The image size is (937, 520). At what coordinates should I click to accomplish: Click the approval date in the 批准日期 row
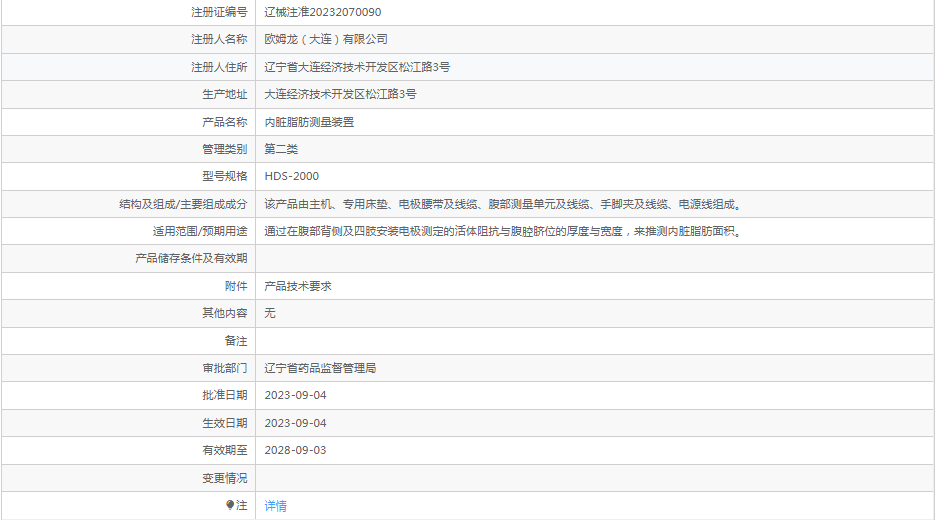pyautogui.click(x=295, y=395)
